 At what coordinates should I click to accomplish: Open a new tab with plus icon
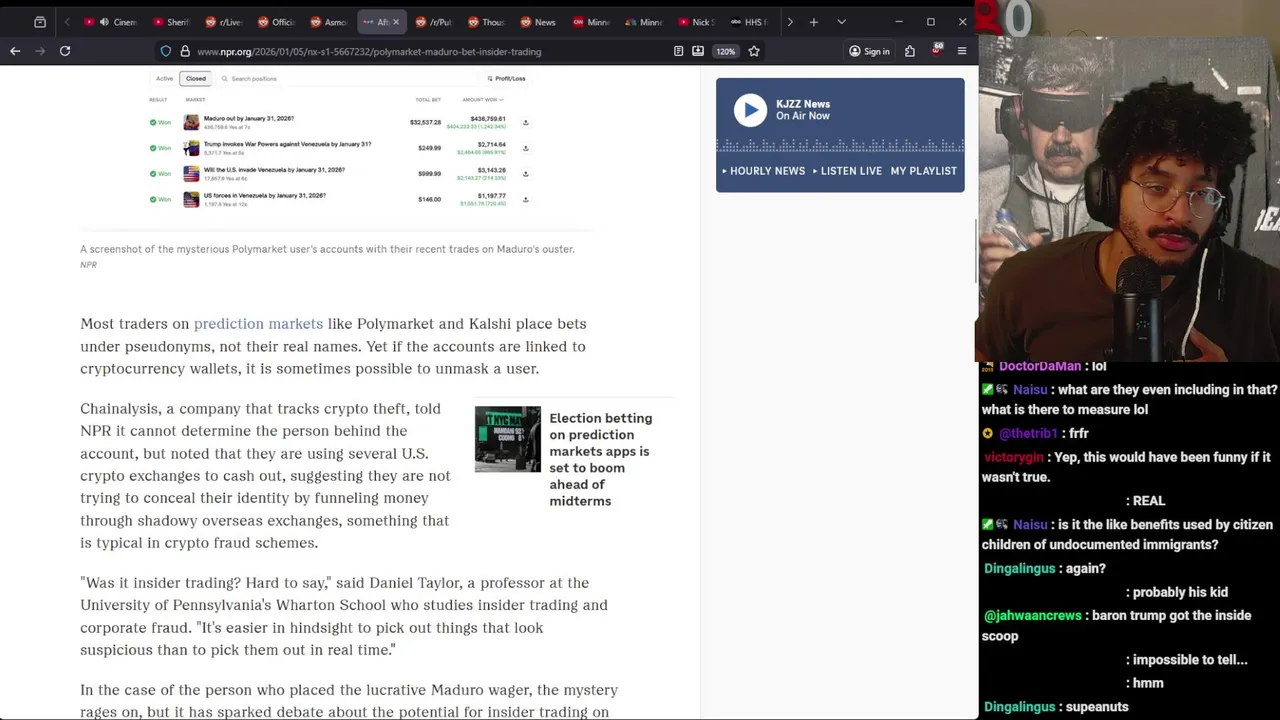point(814,22)
